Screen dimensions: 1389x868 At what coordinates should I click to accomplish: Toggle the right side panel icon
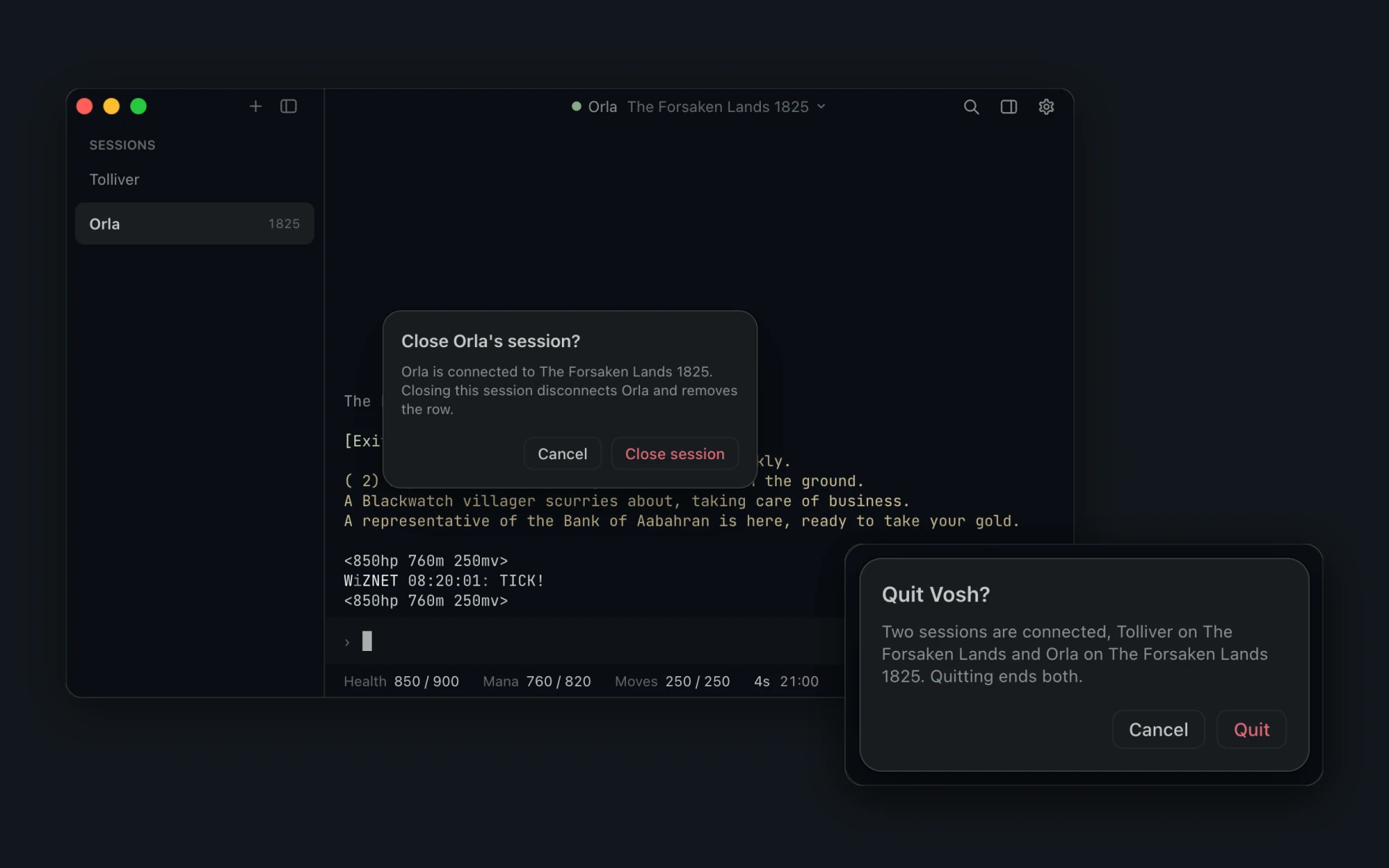click(1009, 107)
